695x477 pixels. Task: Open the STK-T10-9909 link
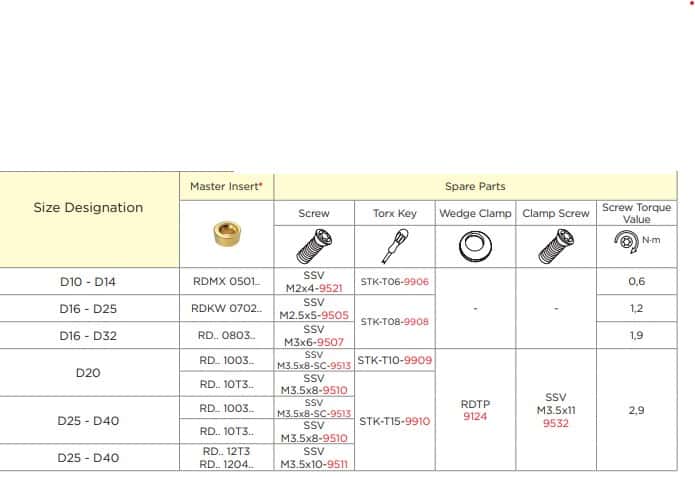(394, 360)
